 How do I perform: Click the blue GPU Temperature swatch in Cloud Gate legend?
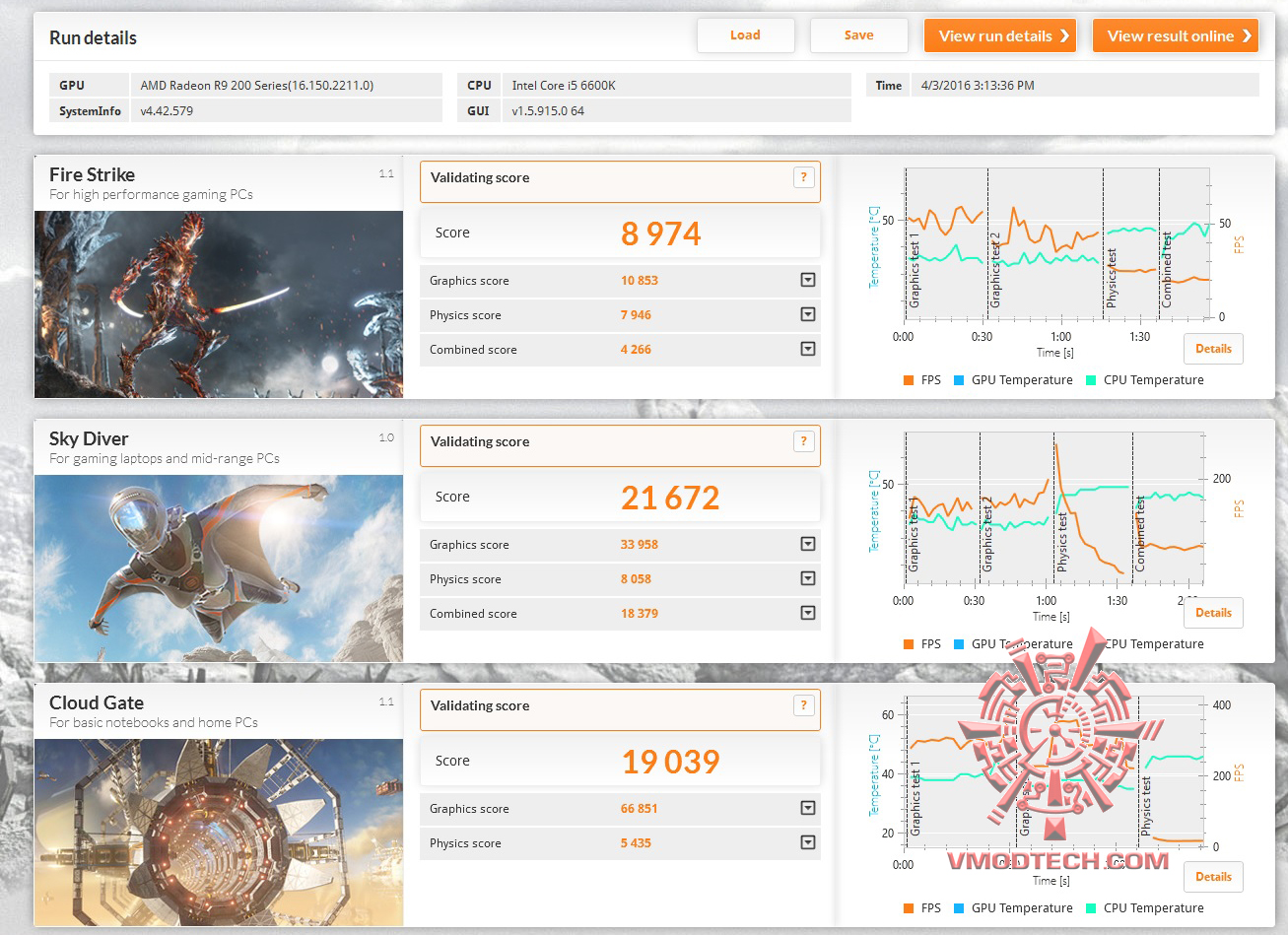pyautogui.click(x=959, y=908)
